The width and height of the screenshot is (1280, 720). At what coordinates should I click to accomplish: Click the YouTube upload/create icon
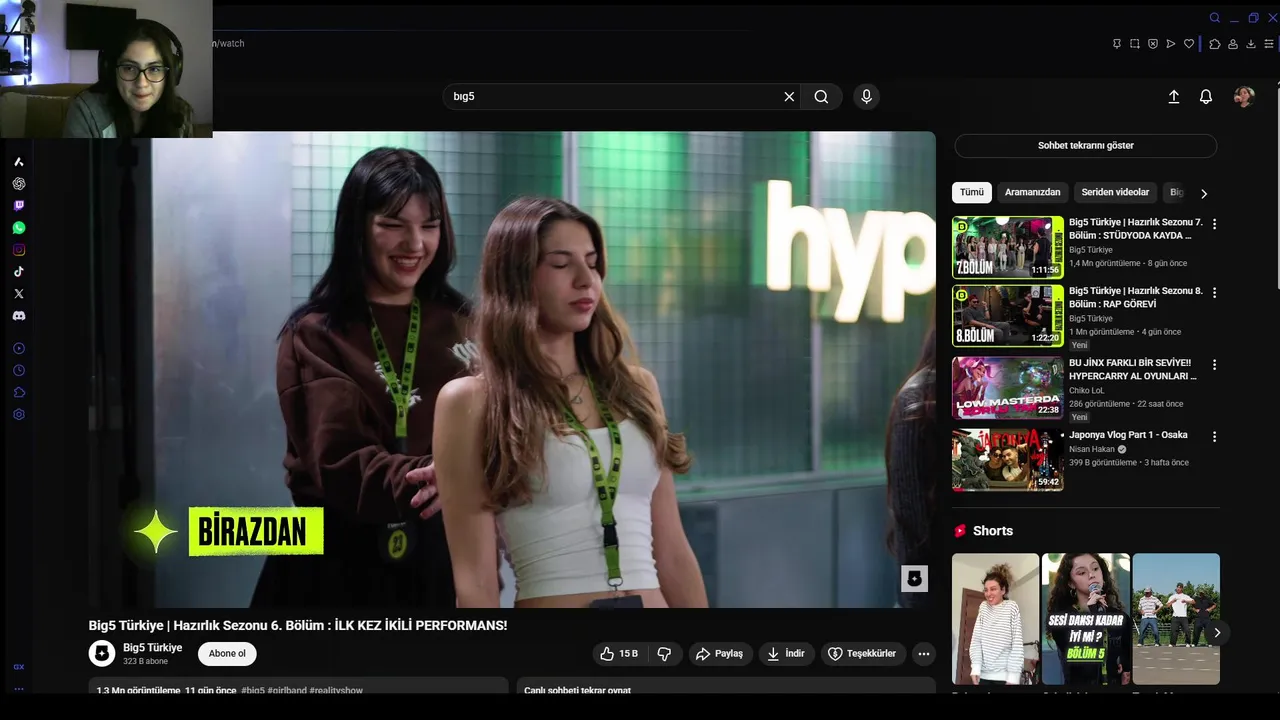(x=1174, y=97)
